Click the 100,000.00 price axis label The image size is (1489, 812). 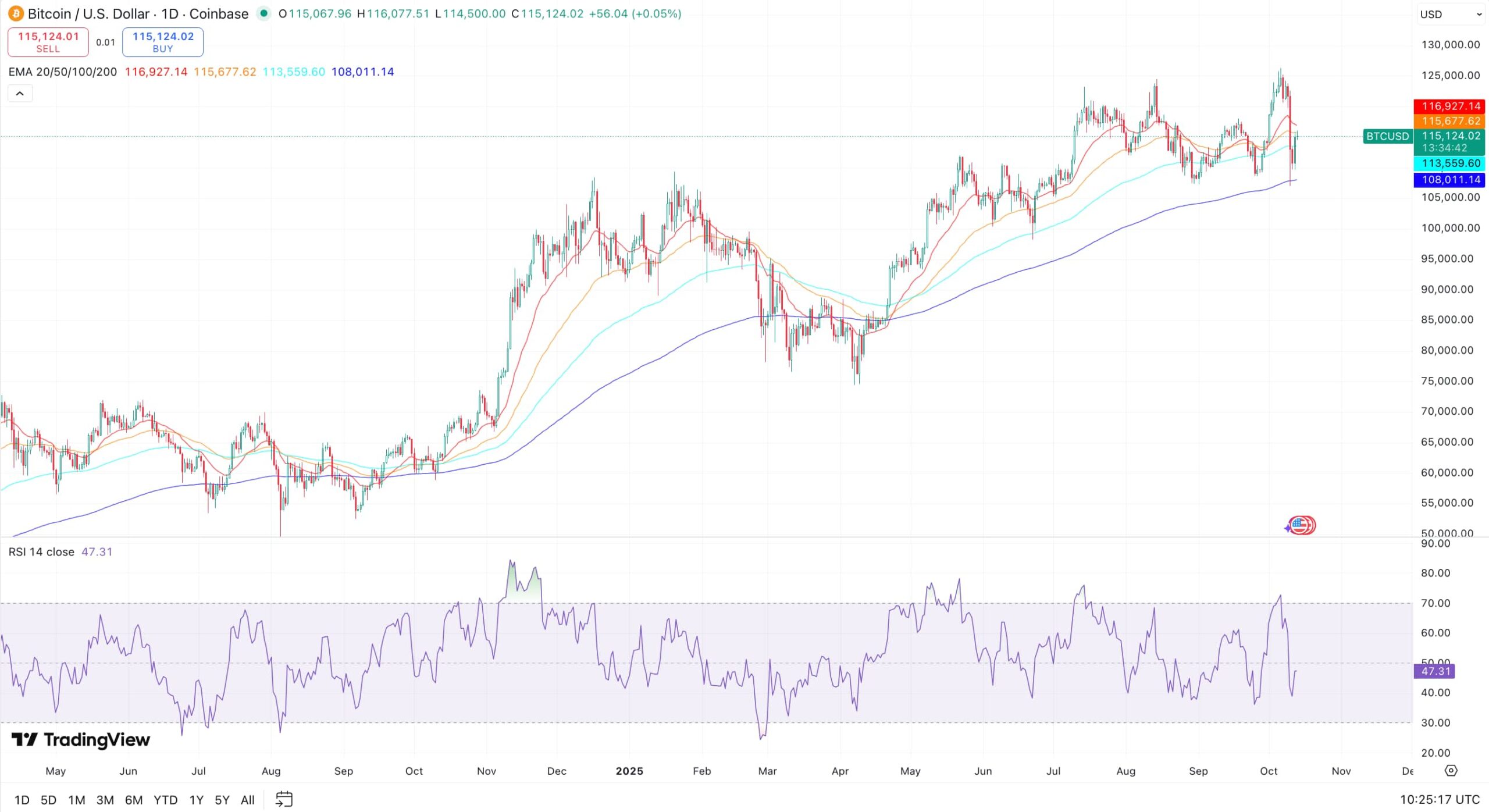tap(1451, 228)
